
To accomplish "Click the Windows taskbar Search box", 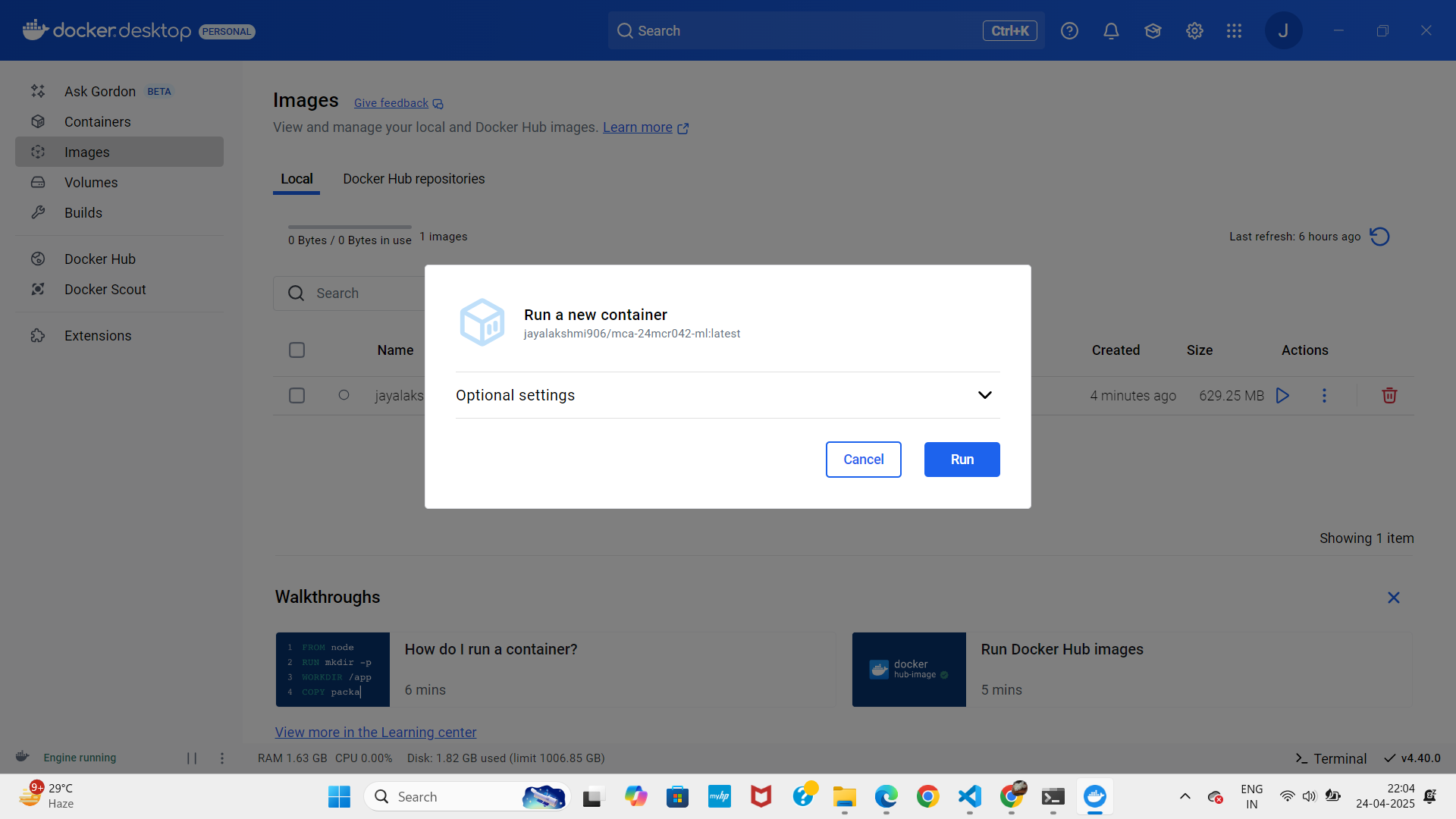I will pyautogui.click(x=466, y=796).
